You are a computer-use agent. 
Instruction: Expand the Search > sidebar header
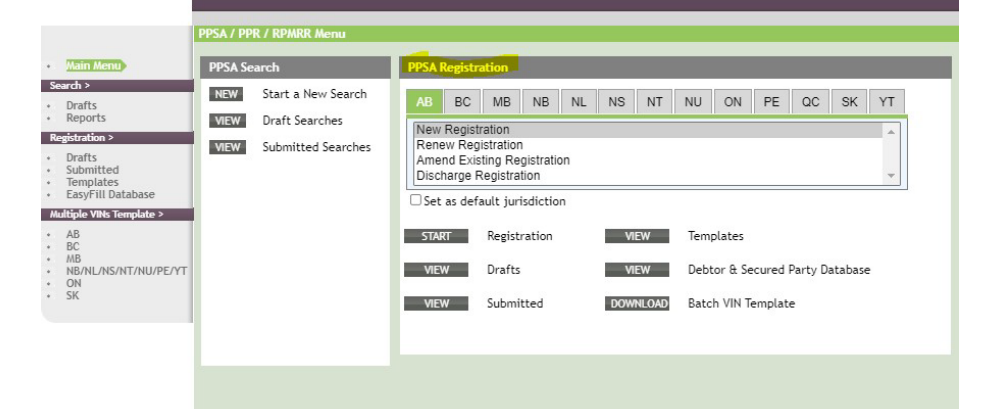(x=117, y=86)
